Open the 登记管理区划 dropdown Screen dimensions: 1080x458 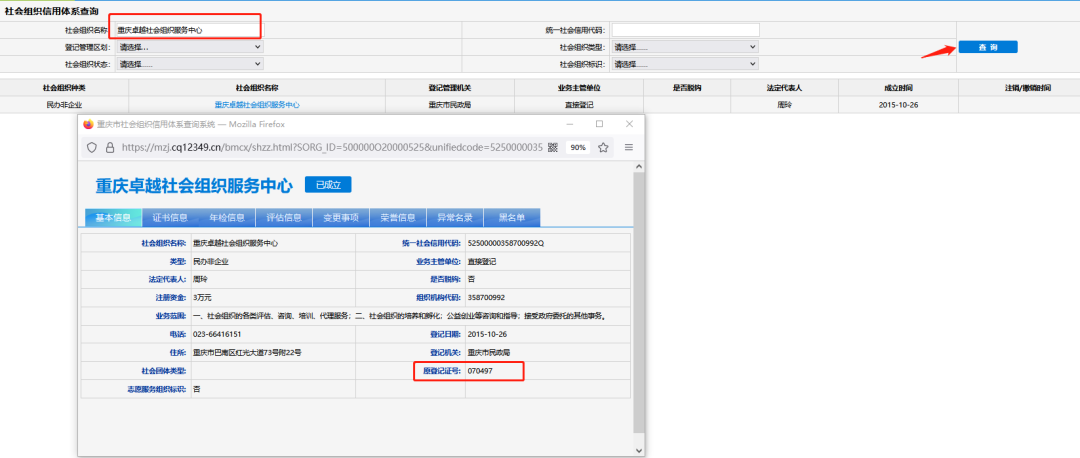coord(188,47)
